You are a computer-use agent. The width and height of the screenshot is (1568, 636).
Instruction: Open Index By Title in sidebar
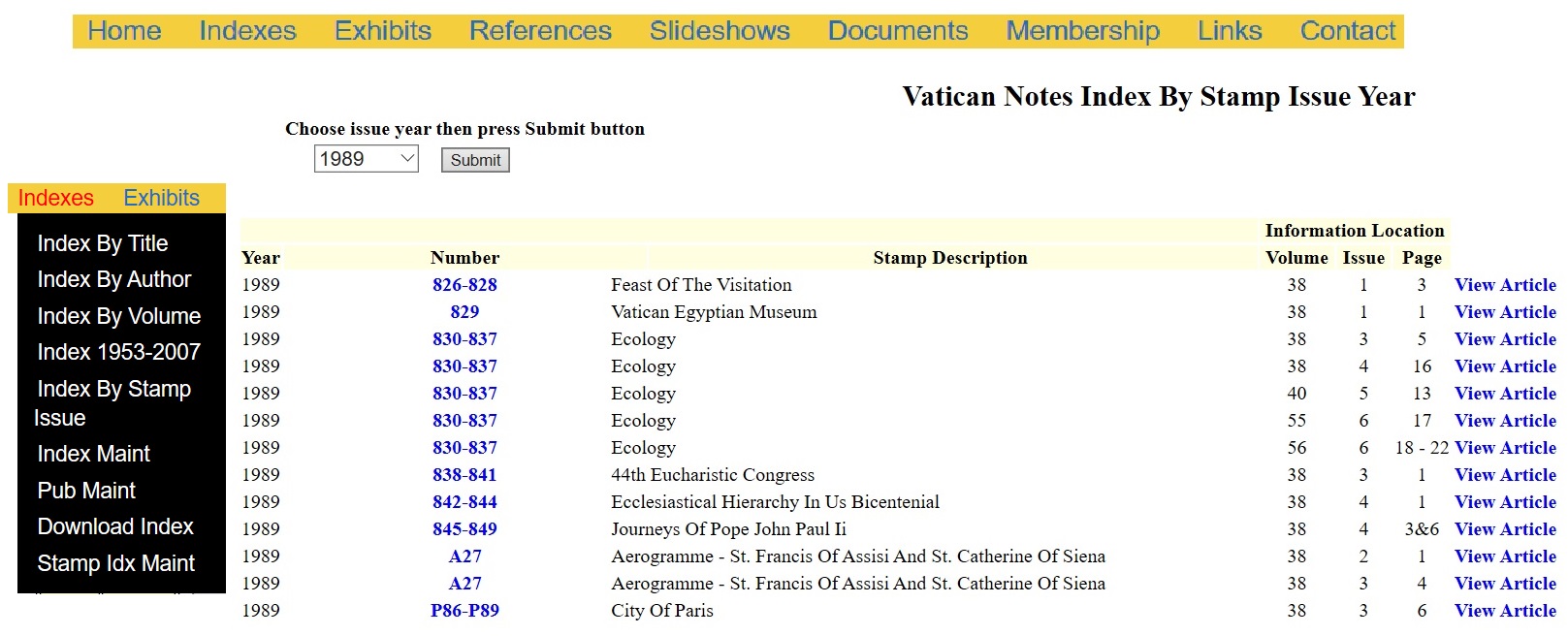103,243
